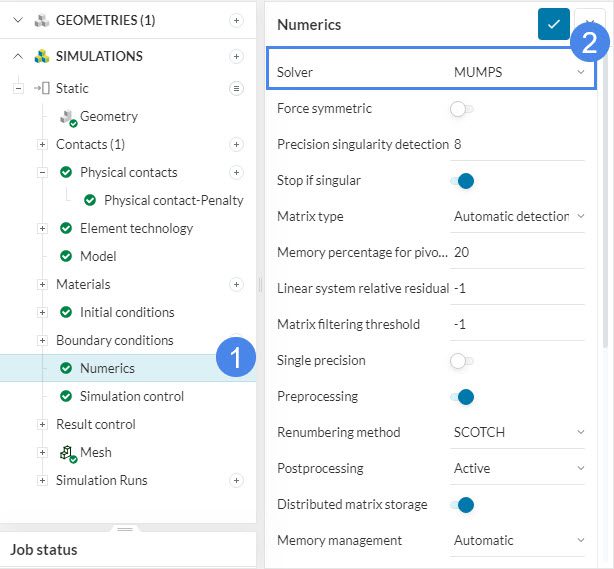
Task: Select the Mesh tree item
Action: 95,452
